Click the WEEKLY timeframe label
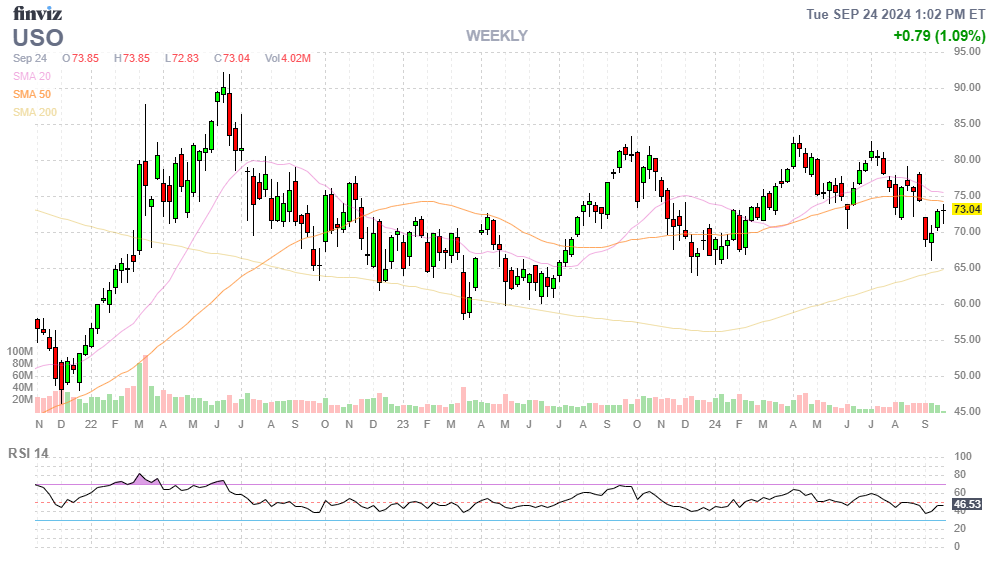Image resolution: width=999 pixels, height=562 pixels. point(496,36)
